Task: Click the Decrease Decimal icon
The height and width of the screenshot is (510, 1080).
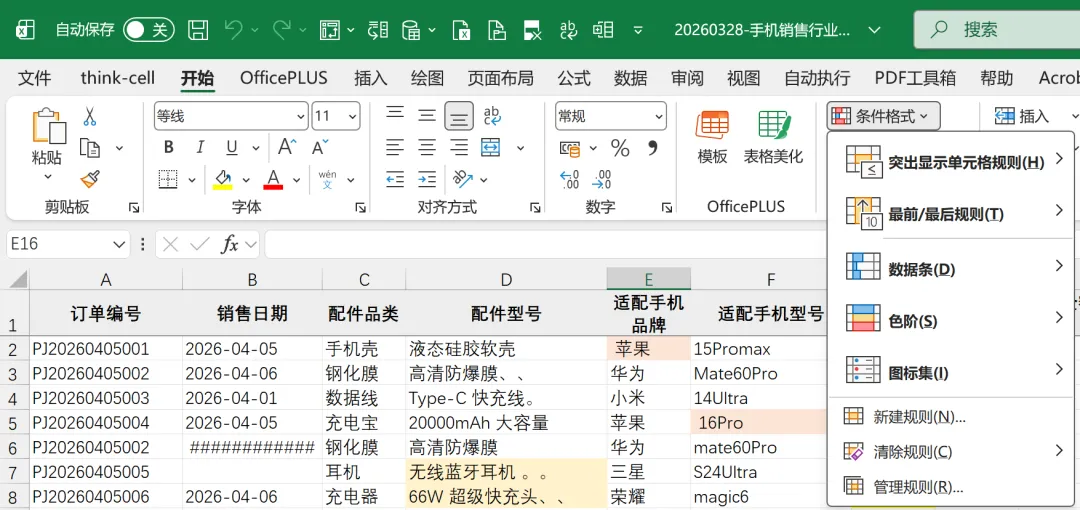Action: click(x=601, y=179)
